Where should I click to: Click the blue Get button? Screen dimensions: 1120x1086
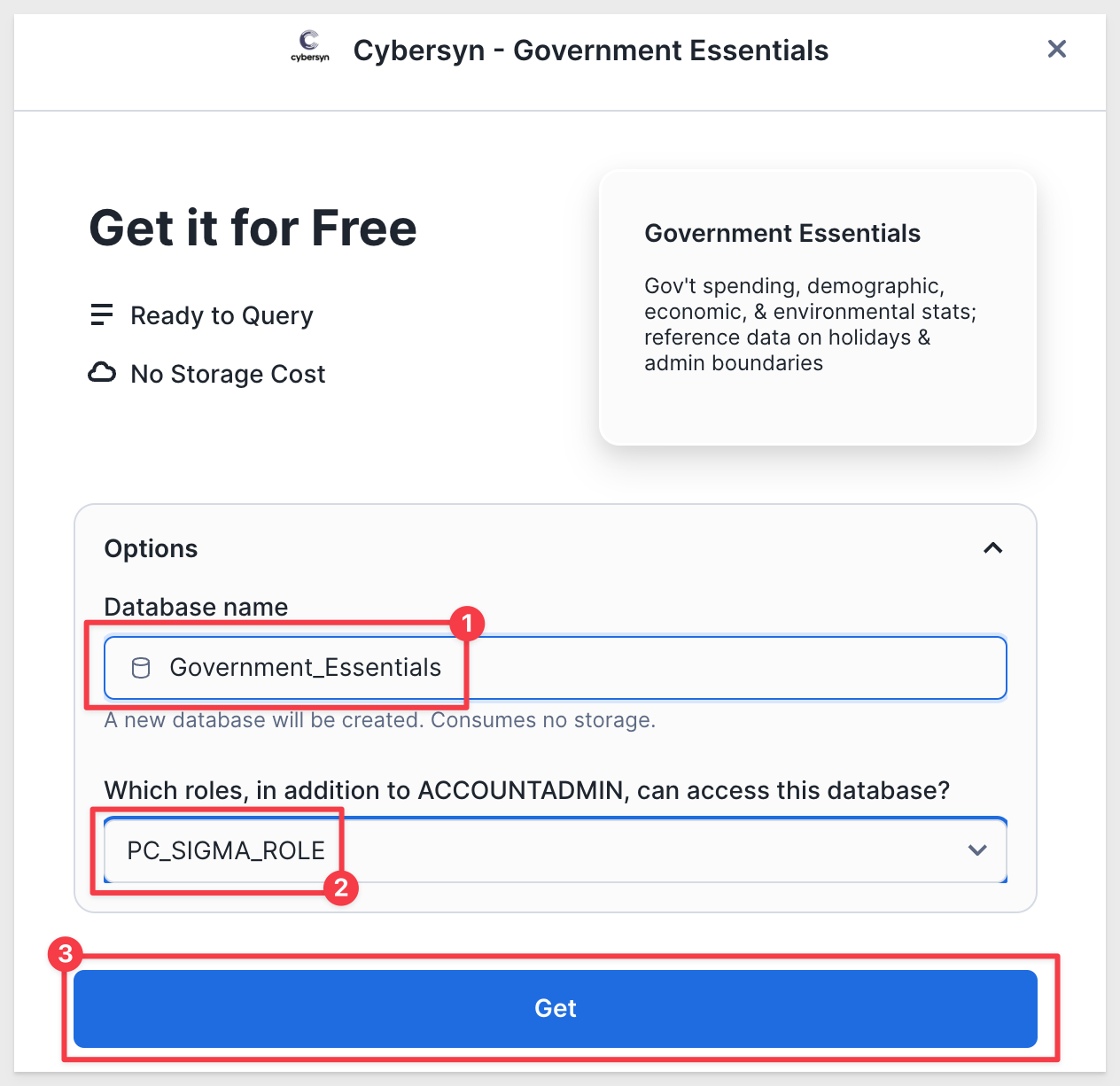(556, 1009)
